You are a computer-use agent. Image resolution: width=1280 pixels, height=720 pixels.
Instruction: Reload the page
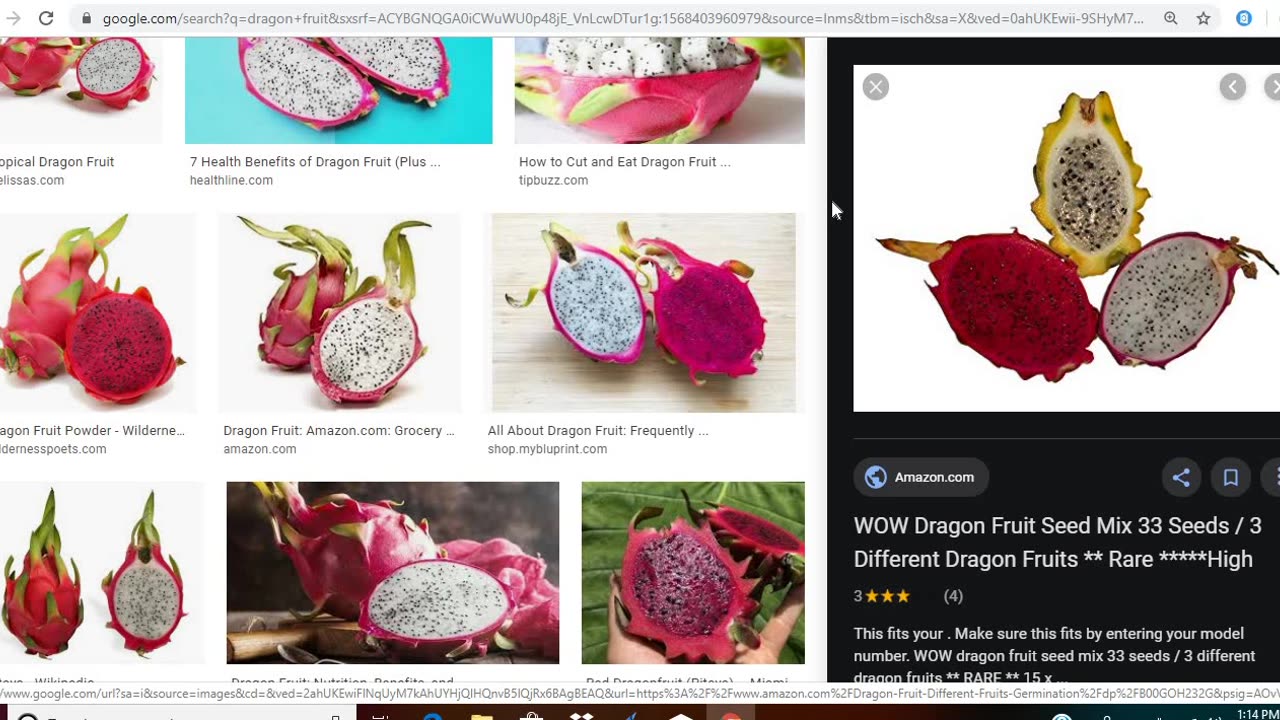coord(46,18)
